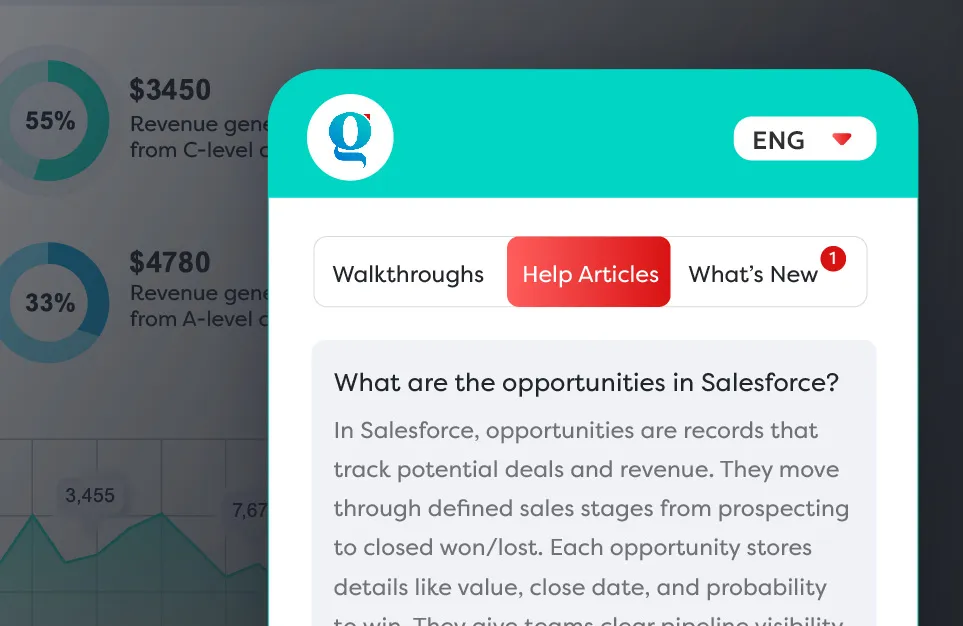
Task: Click the red dropdown arrow
Action: (842, 139)
